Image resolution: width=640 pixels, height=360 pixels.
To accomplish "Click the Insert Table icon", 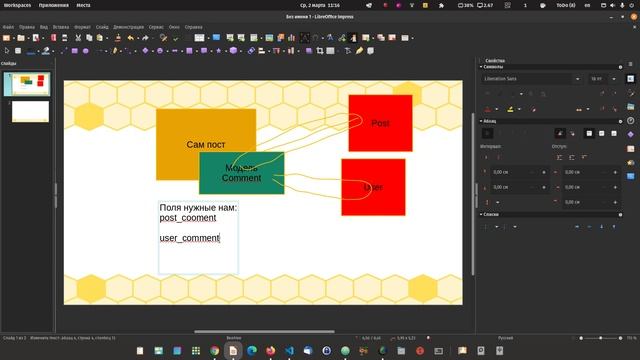I will tap(254, 38).
